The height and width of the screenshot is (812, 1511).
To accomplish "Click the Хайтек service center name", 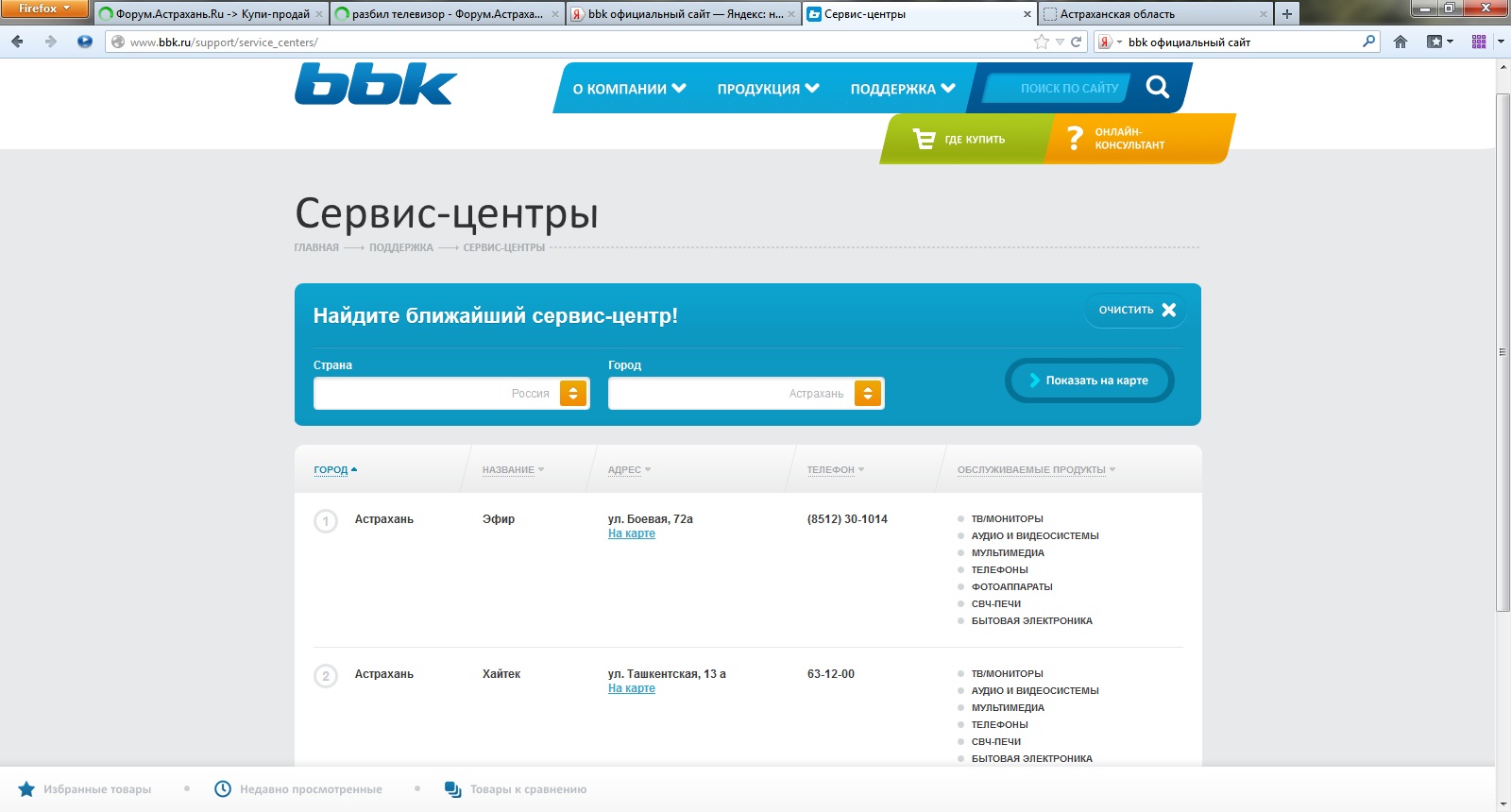I will (501, 674).
